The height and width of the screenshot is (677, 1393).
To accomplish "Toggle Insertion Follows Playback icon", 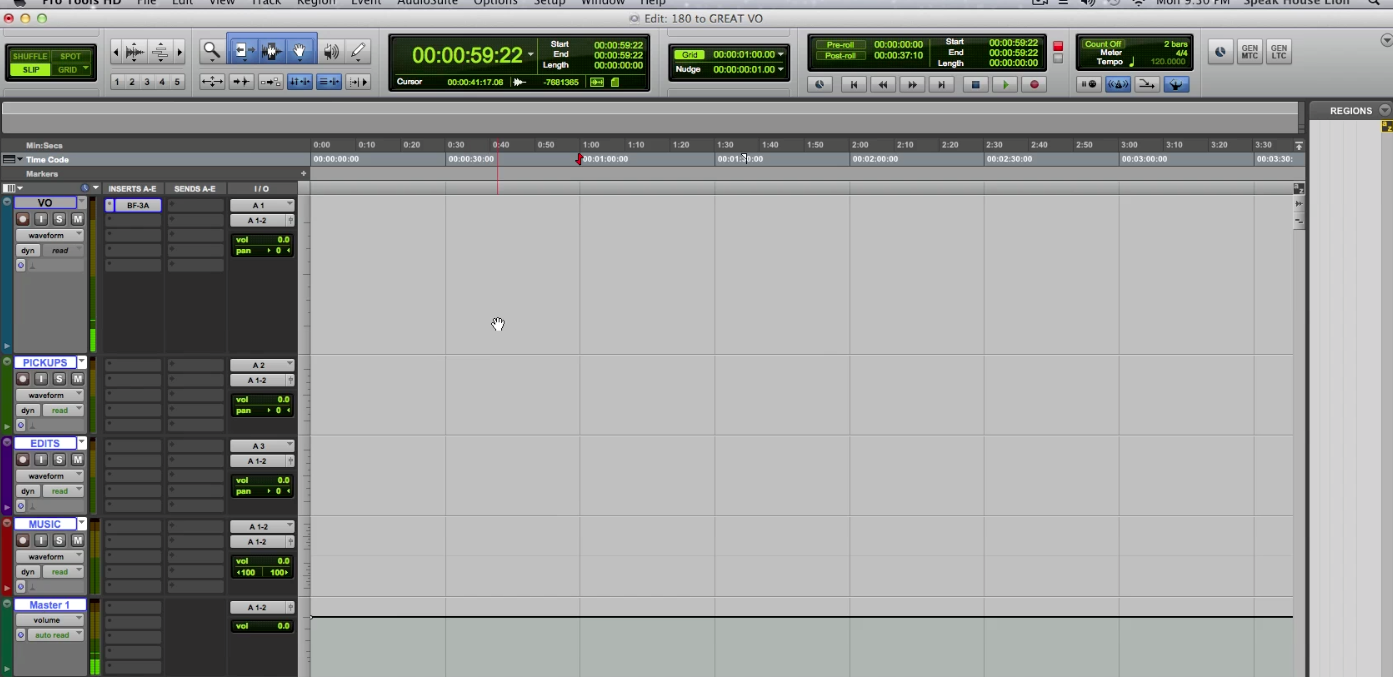I will click(358, 82).
